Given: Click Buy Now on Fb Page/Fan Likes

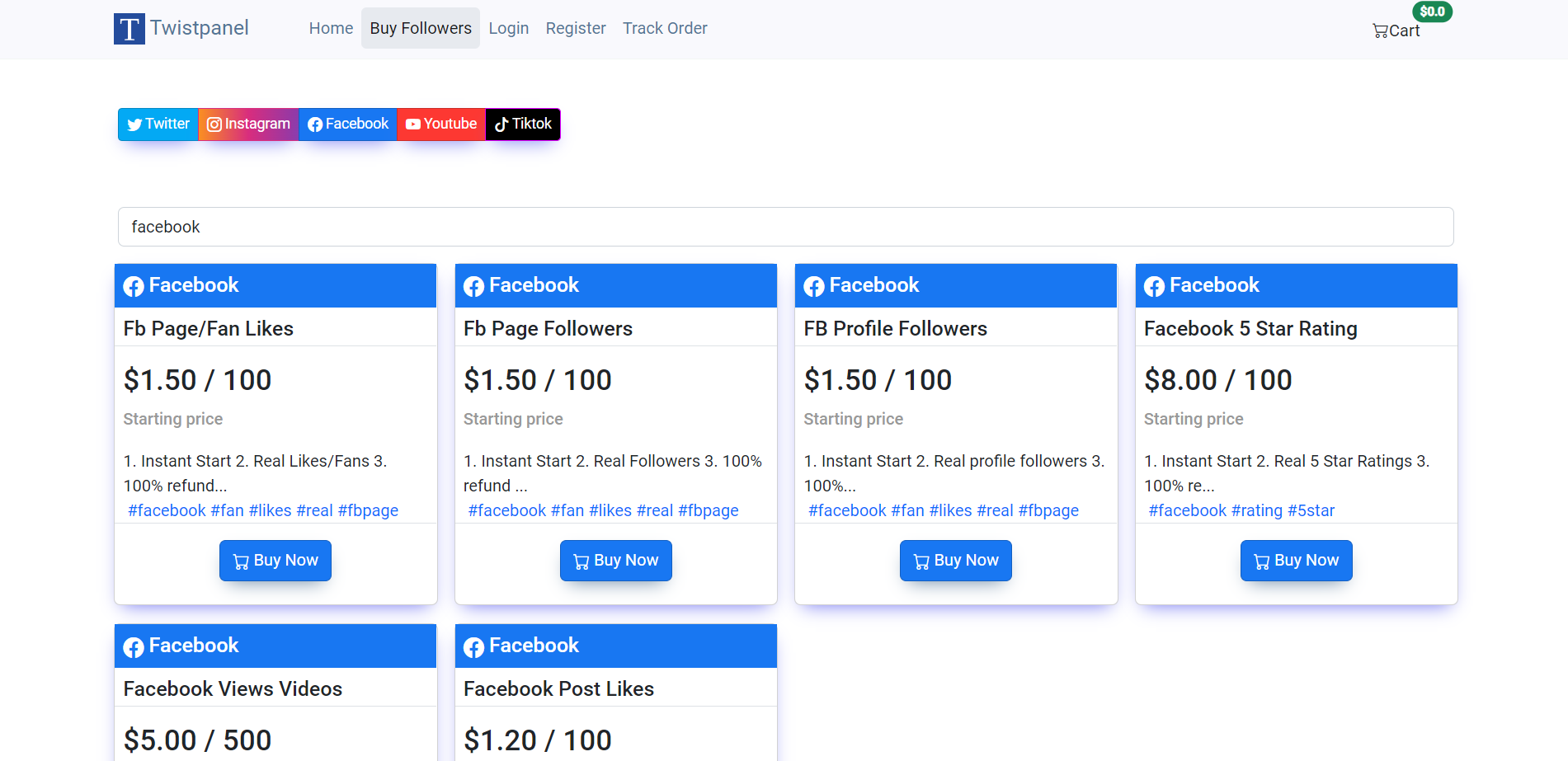Looking at the screenshot, I should click(275, 560).
